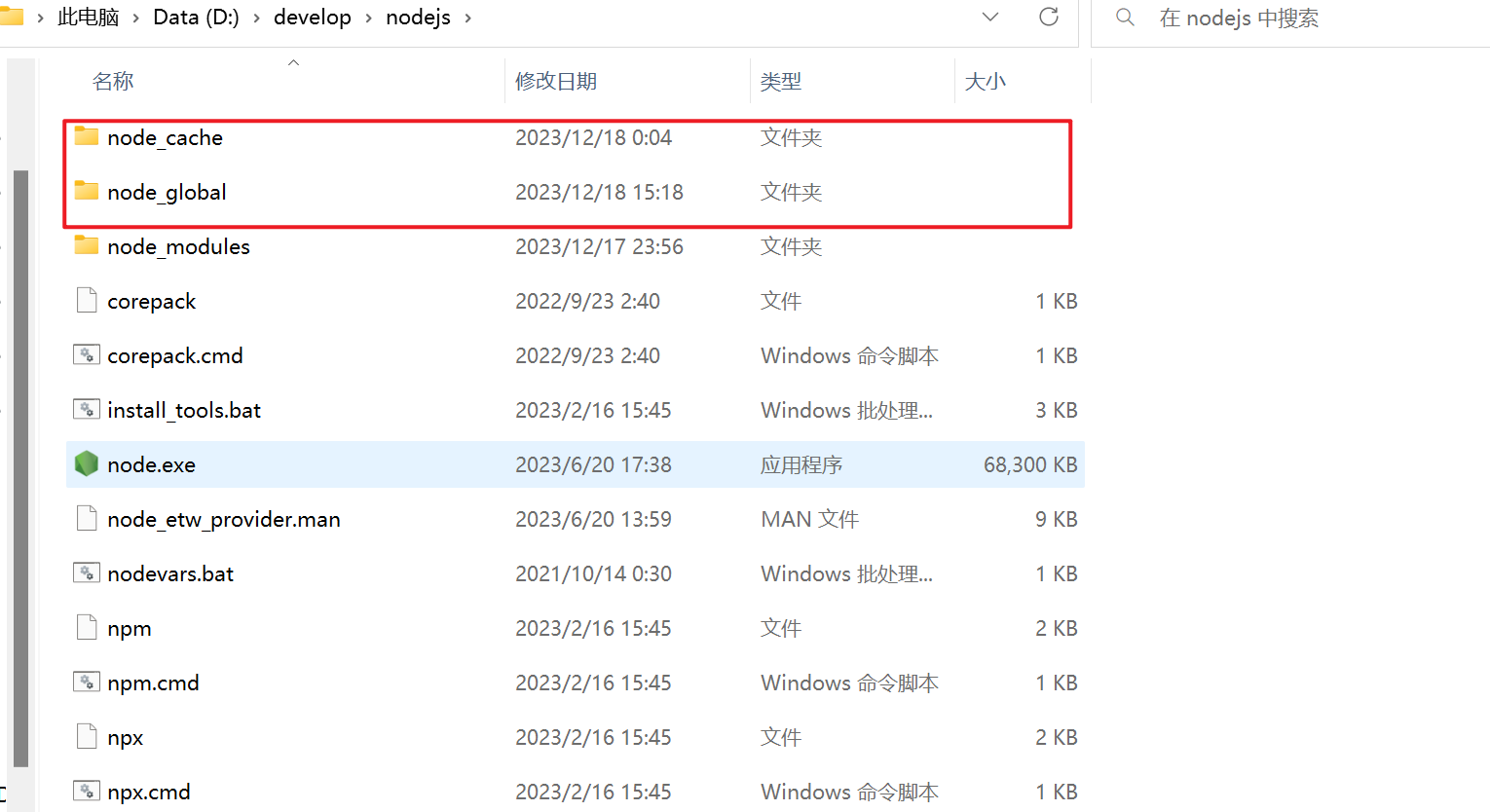
Task: Select the npm file name
Action: click(130, 628)
